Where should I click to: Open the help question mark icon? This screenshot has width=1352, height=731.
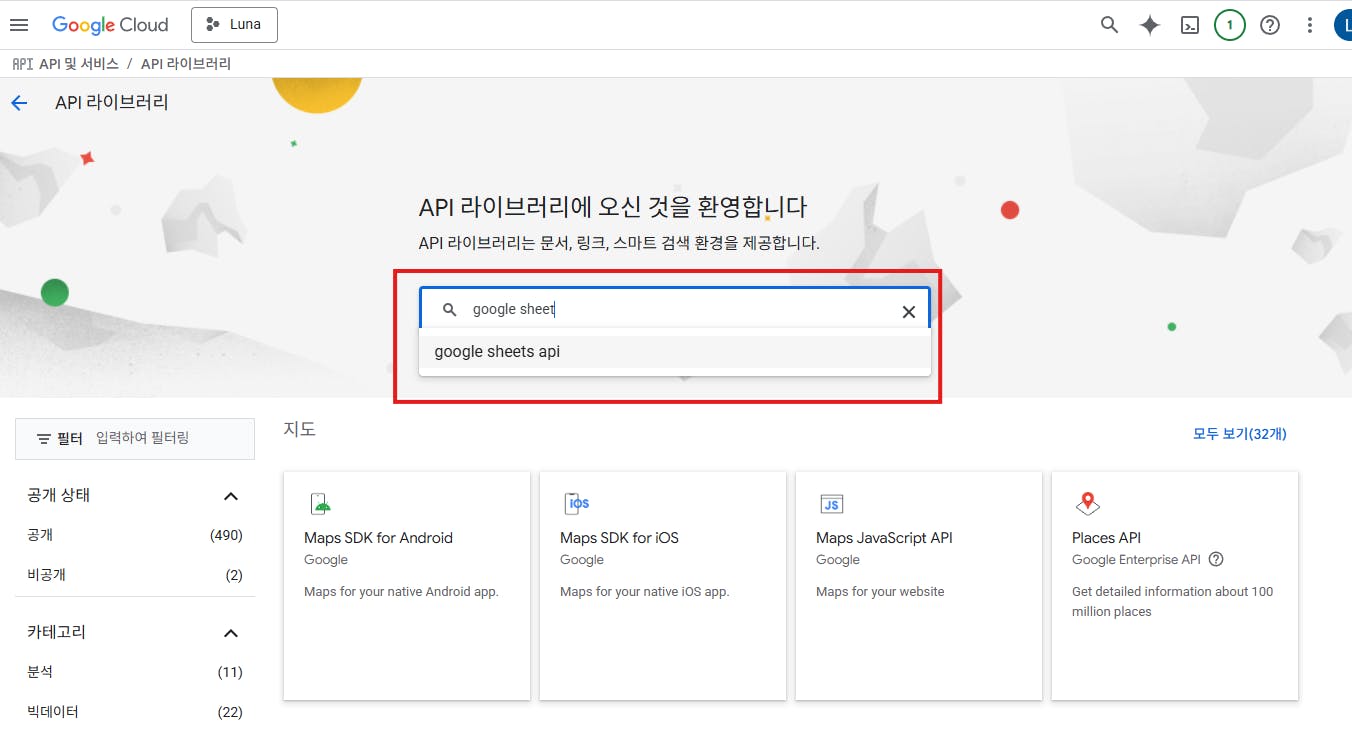[x=1270, y=25]
